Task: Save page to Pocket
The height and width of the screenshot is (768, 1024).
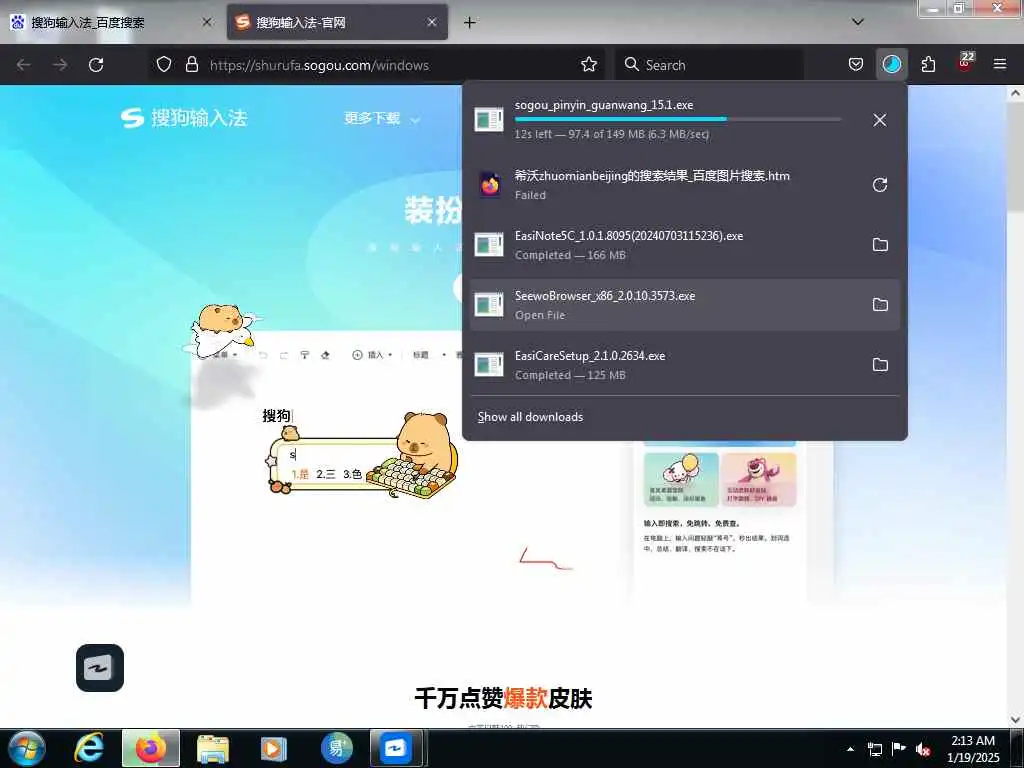Action: 856,65
